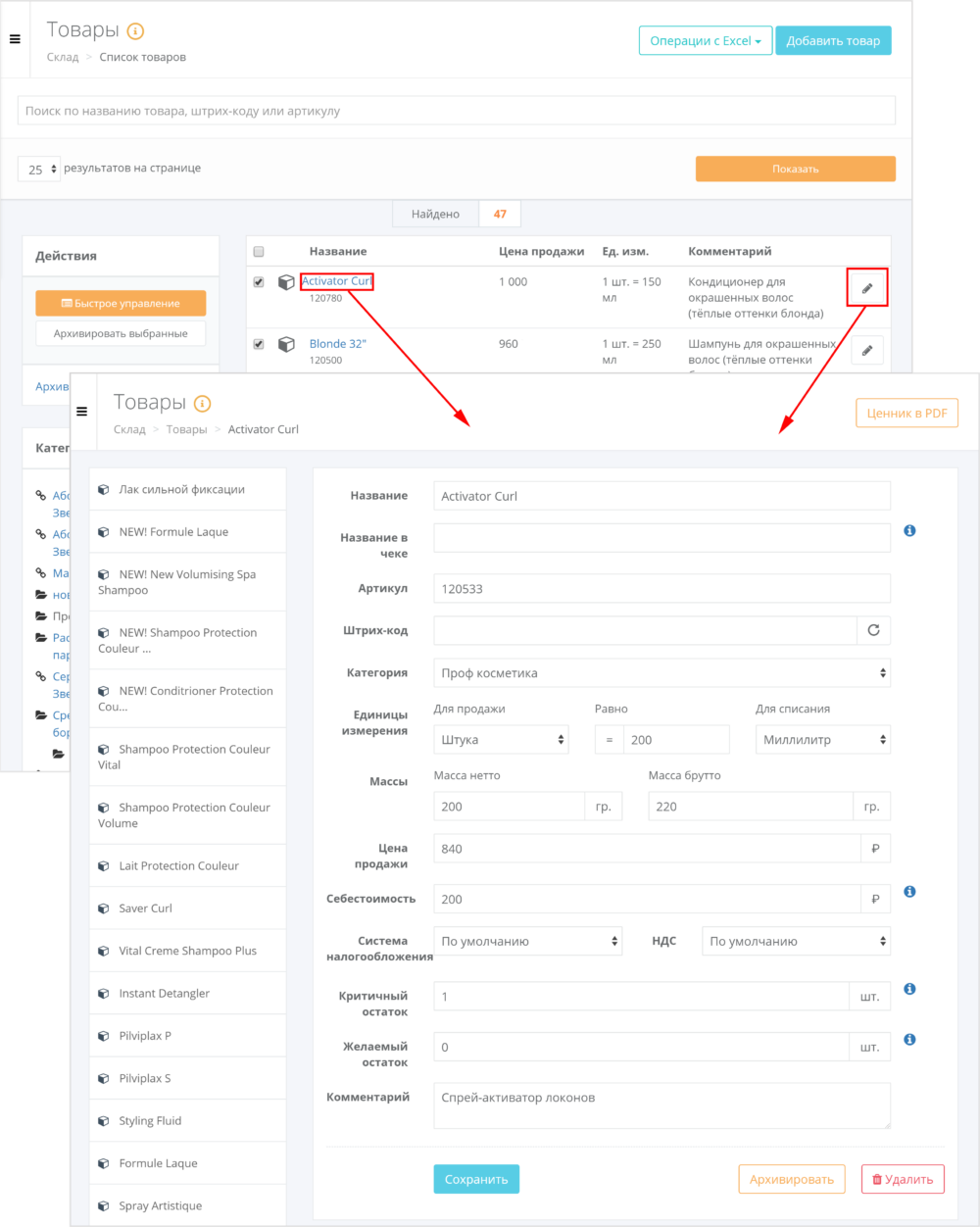
Task: Click the Быстрое управление button
Action: coord(121,304)
